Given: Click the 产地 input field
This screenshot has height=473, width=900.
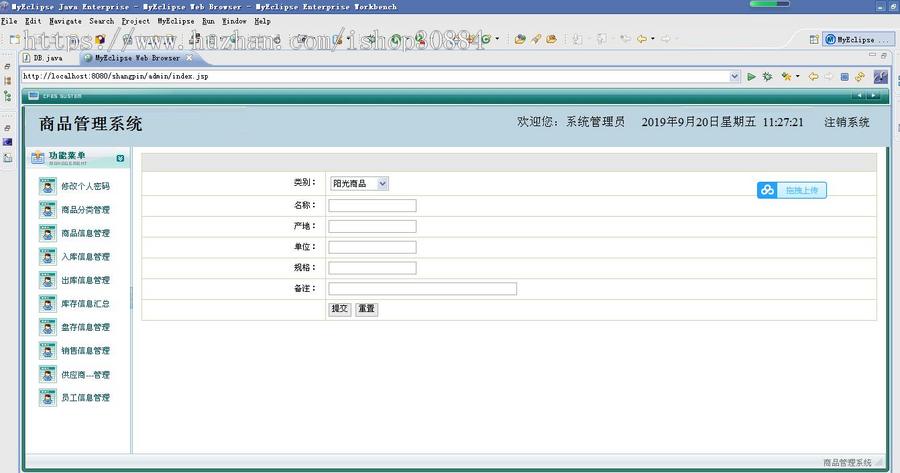Looking at the screenshot, I should [372, 226].
